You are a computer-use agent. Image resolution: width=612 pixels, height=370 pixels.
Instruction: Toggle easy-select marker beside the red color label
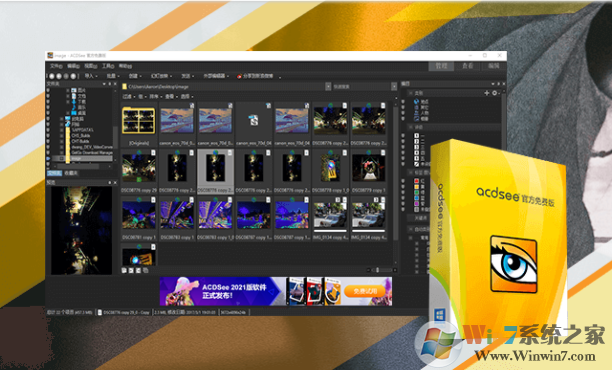[403, 181]
